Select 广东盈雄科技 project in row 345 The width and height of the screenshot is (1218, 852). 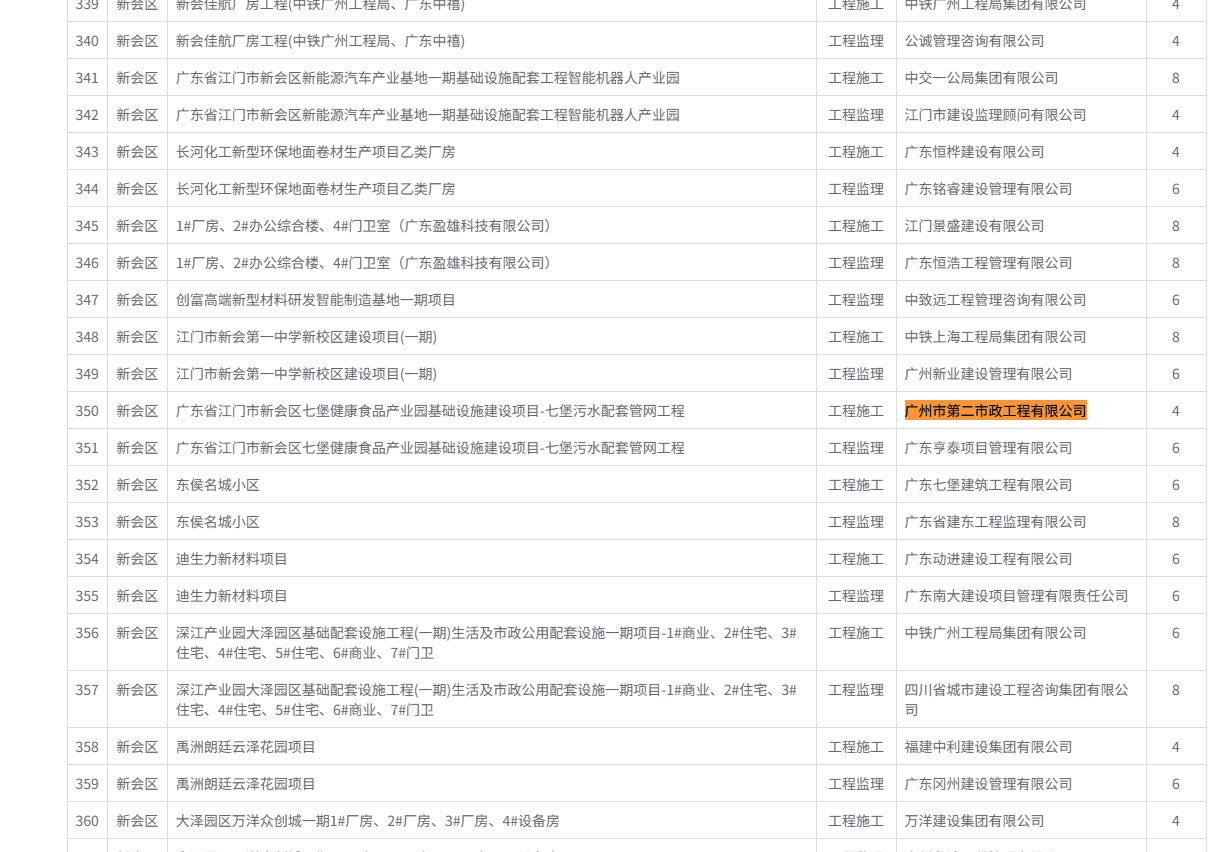tap(364, 226)
